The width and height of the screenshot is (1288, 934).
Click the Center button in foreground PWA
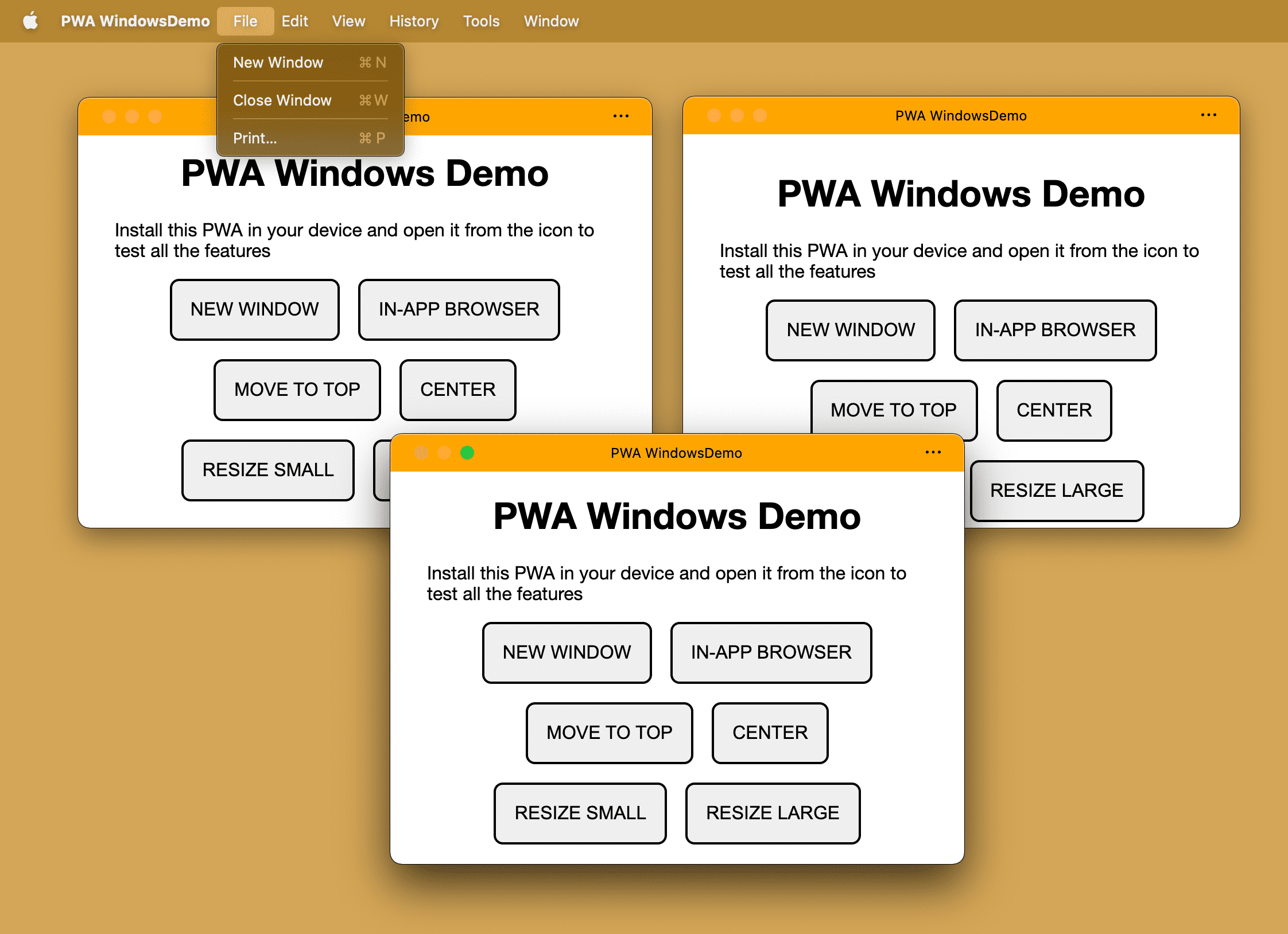click(x=770, y=732)
